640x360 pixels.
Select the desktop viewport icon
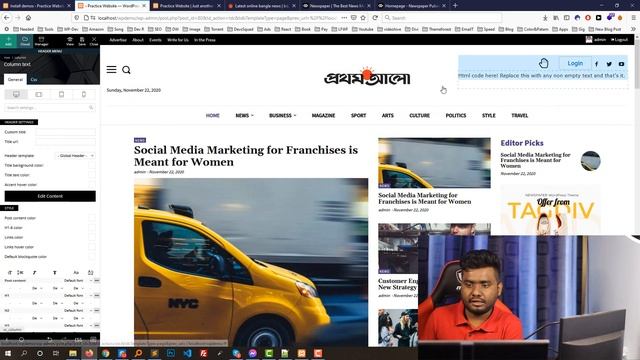point(16,94)
